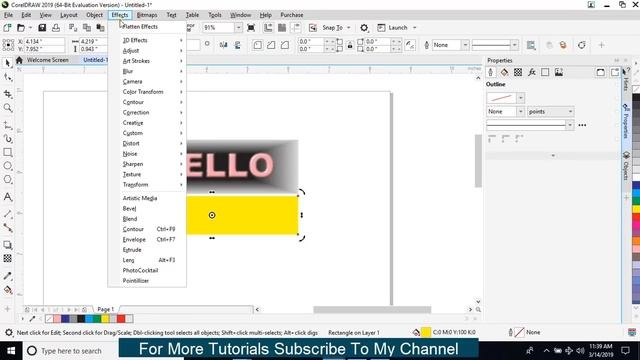Select the Zoom magnifier tool
Viewport: 640px width, 360px height.
pyautogui.click(x=7, y=108)
